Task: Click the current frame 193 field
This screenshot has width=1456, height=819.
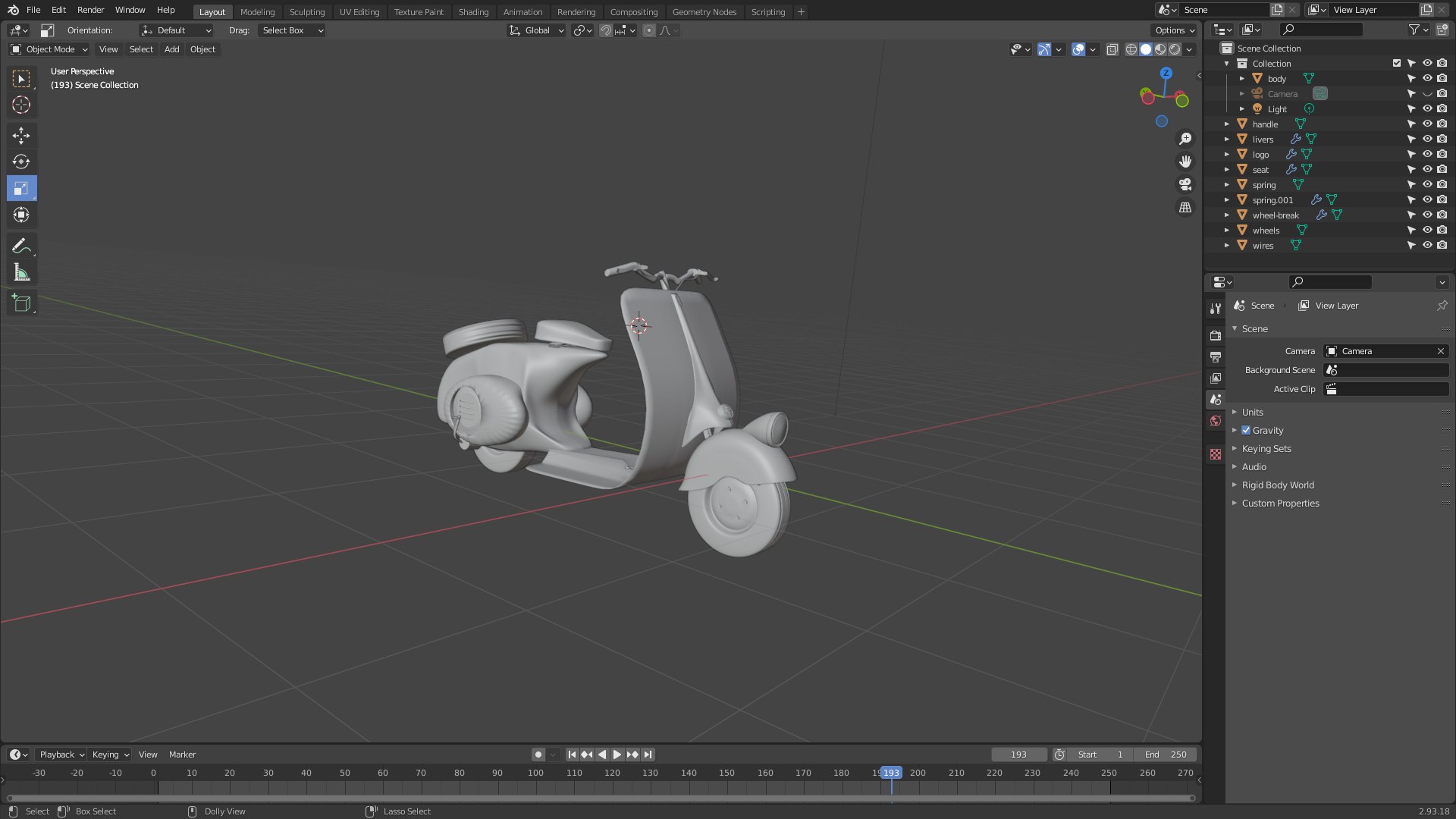Action: (x=1018, y=755)
